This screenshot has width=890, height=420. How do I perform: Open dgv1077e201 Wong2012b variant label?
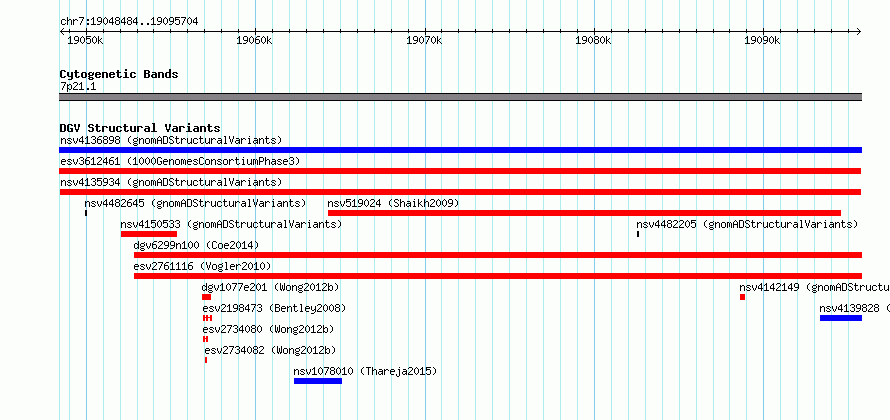(x=270, y=287)
